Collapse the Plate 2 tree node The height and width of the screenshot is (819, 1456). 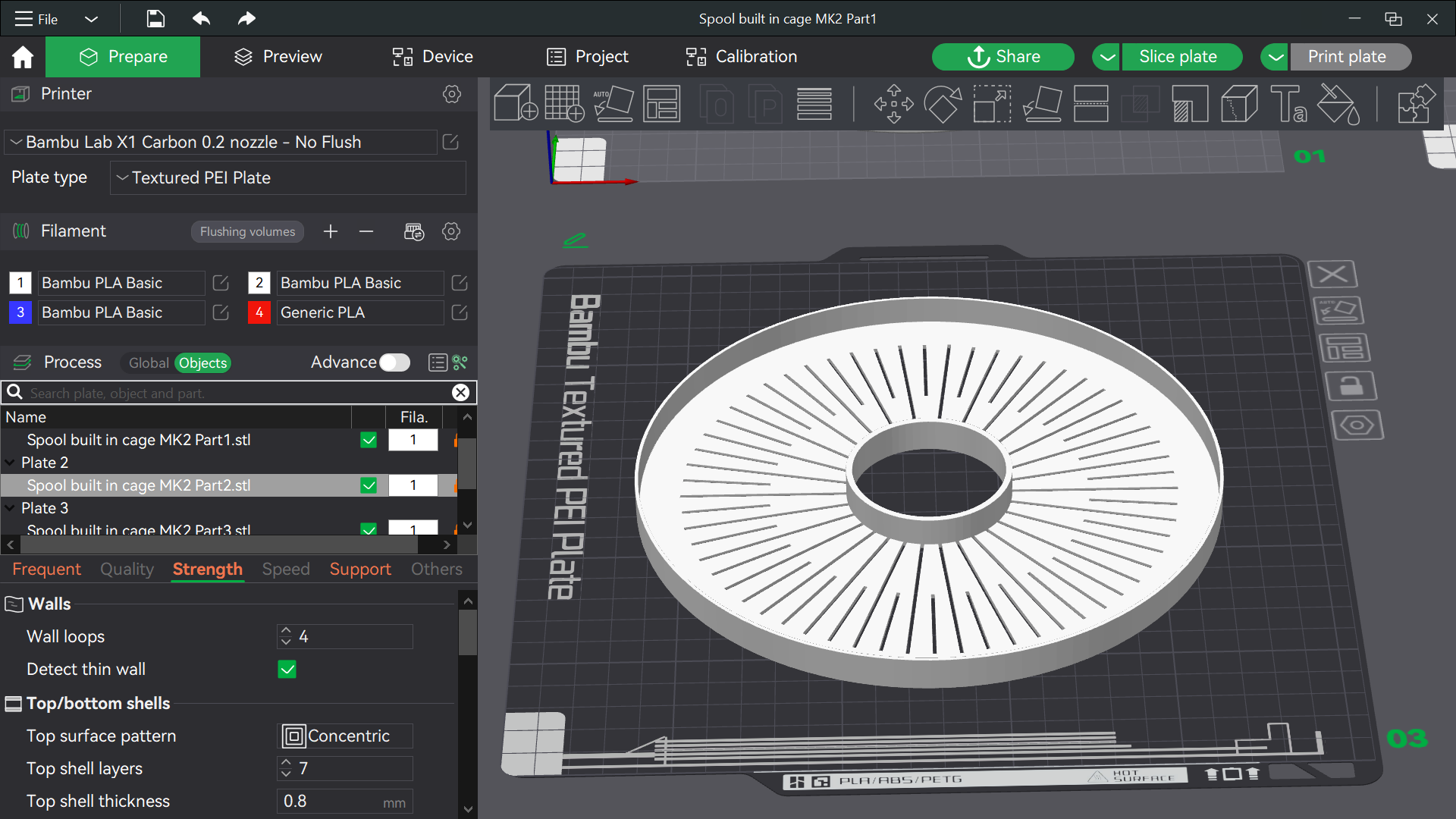coord(10,463)
